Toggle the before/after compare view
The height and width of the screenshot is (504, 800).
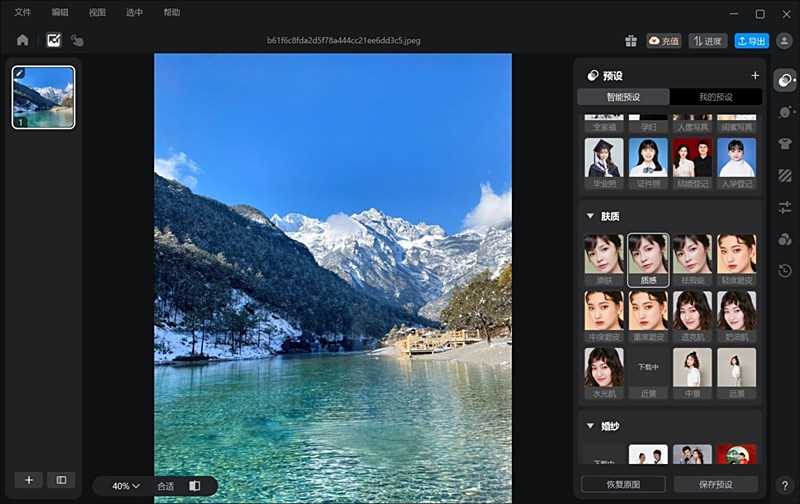pos(195,486)
